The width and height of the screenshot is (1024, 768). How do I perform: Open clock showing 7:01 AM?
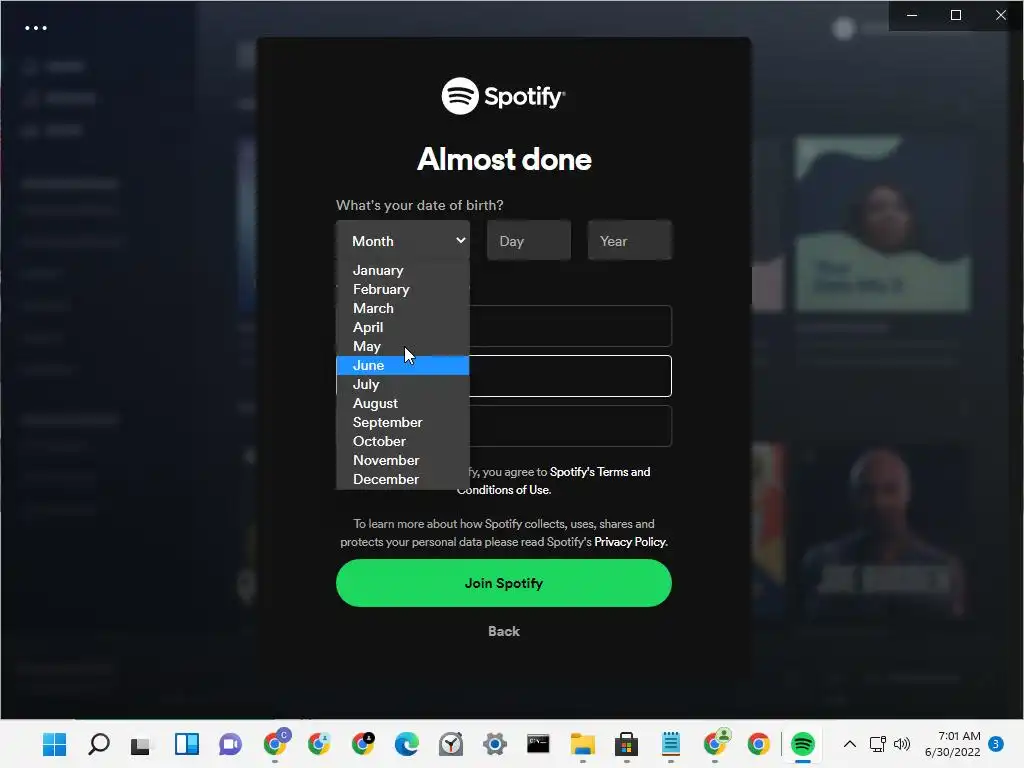click(x=953, y=744)
